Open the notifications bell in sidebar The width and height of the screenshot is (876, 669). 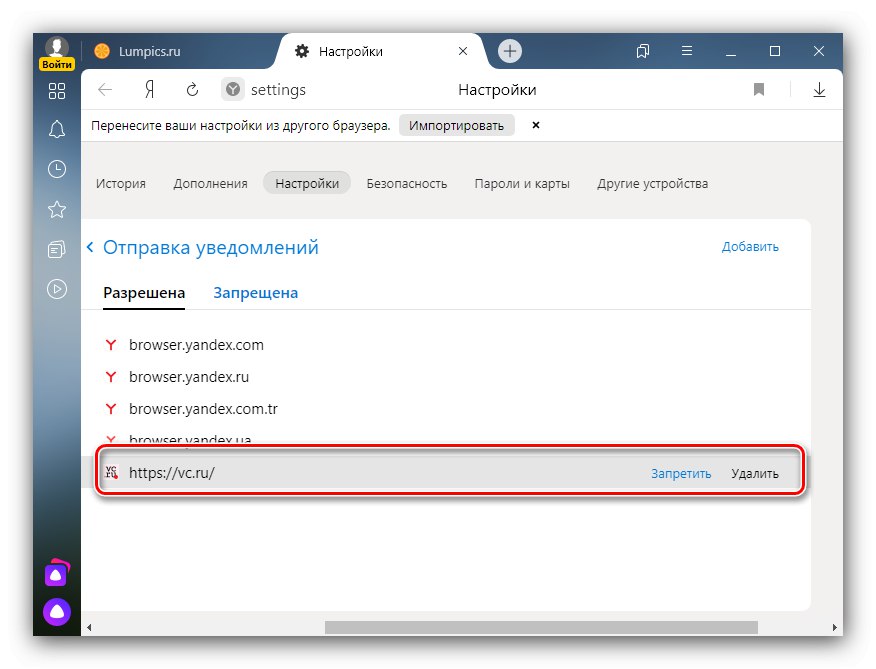click(56, 128)
